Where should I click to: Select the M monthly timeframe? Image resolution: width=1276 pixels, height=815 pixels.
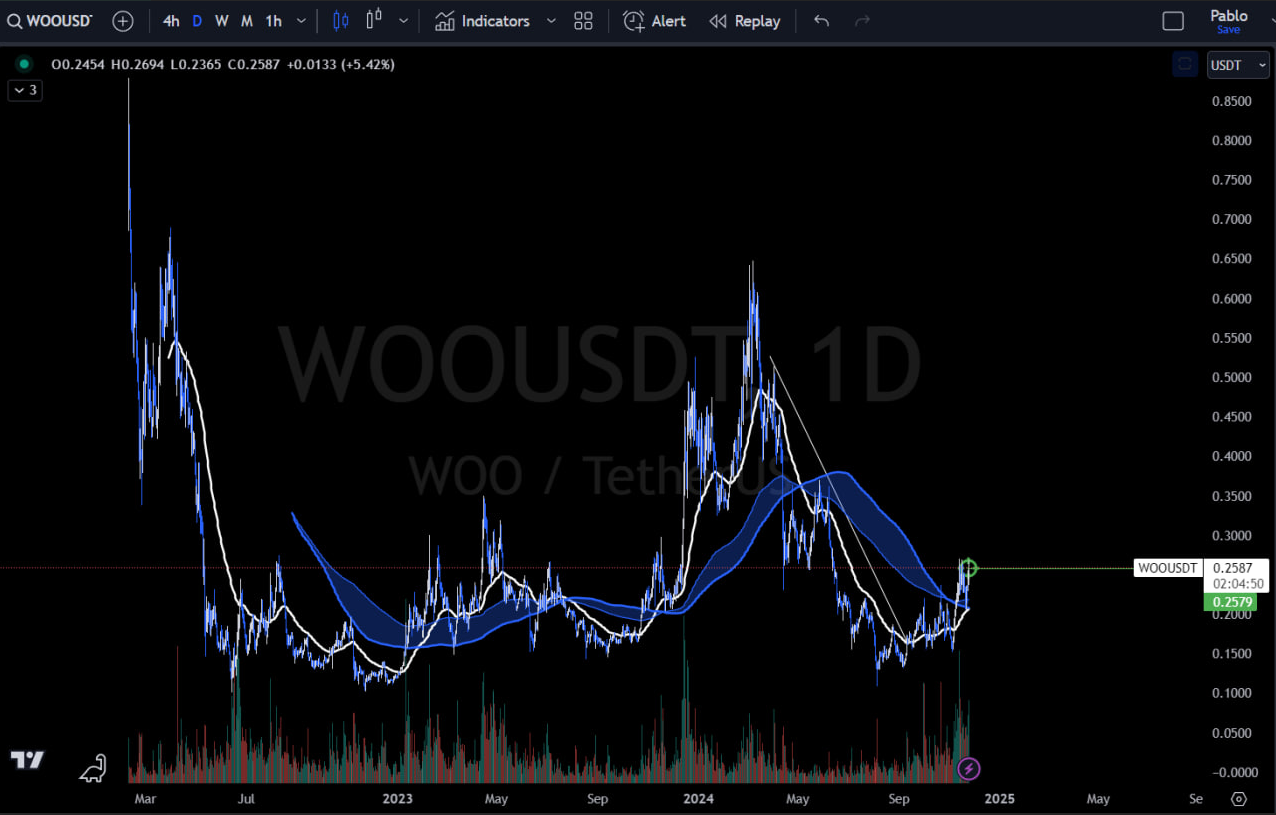[x=247, y=20]
